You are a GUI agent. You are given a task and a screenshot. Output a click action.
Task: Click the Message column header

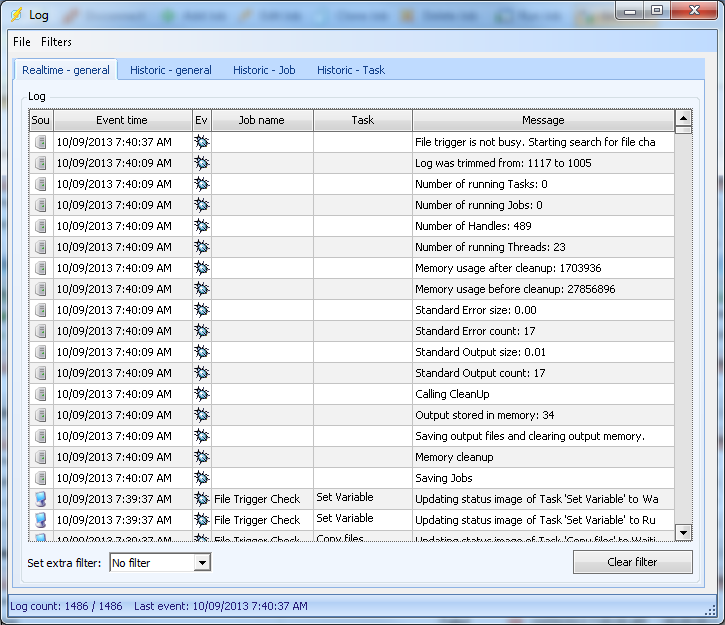(543, 120)
